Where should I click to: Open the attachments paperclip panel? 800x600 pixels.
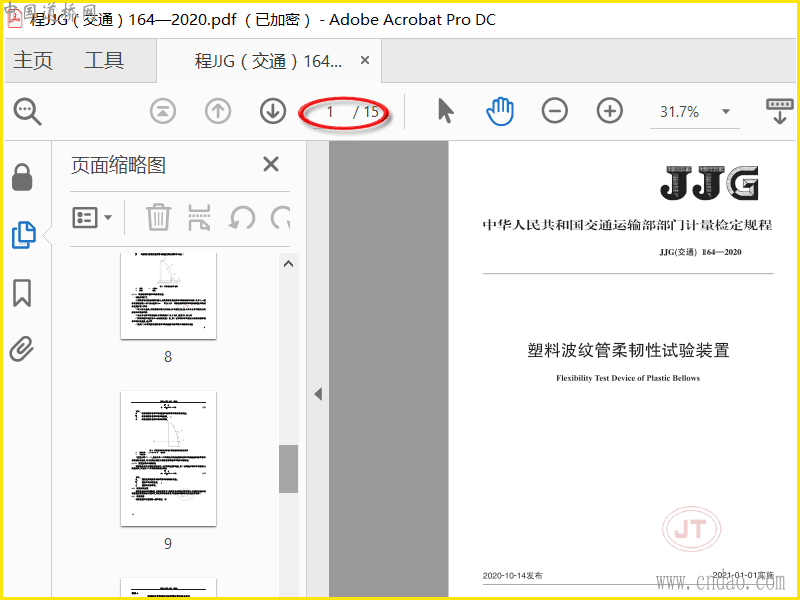point(22,349)
